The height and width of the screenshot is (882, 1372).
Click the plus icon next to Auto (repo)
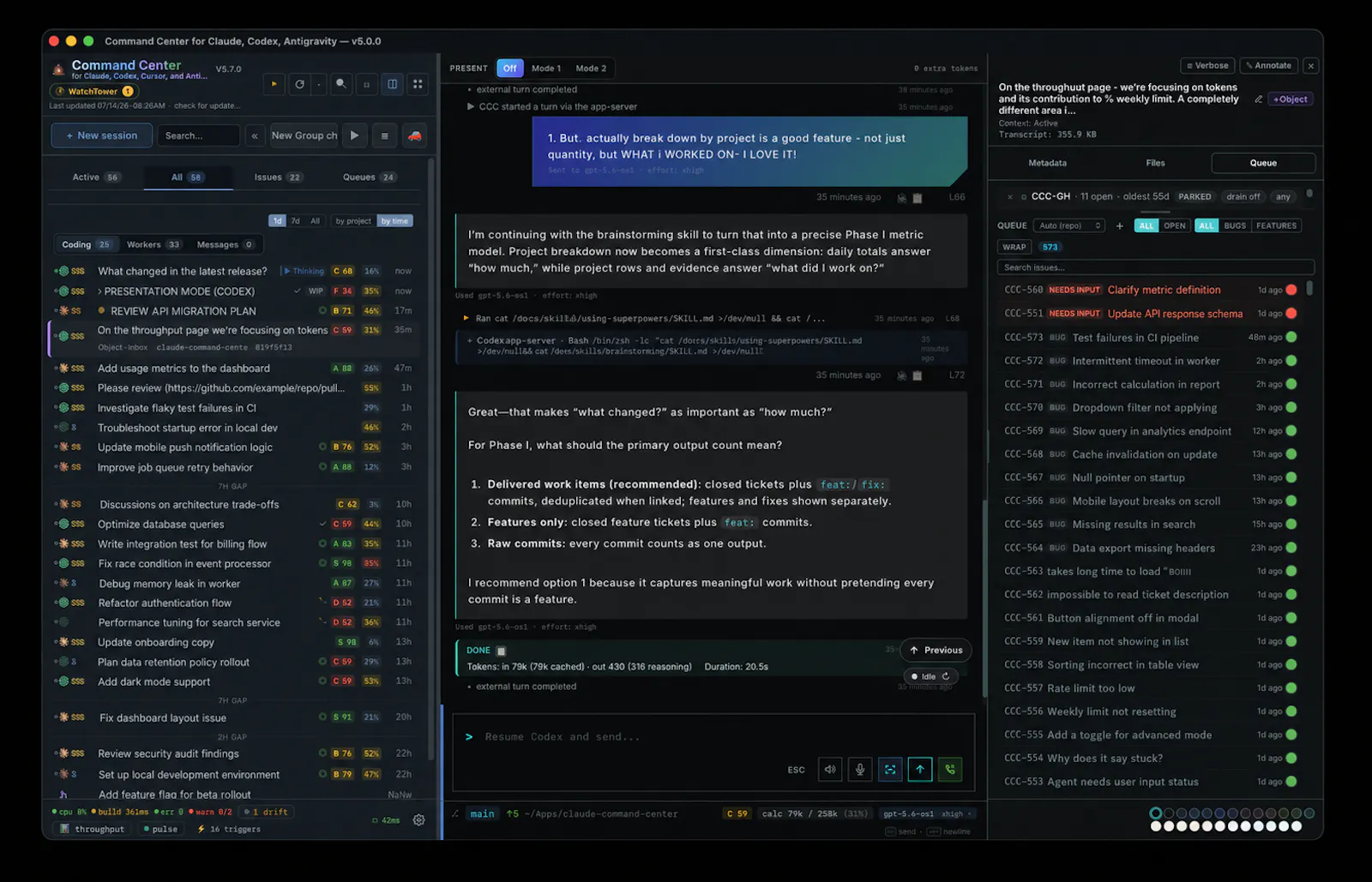tap(1119, 226)
